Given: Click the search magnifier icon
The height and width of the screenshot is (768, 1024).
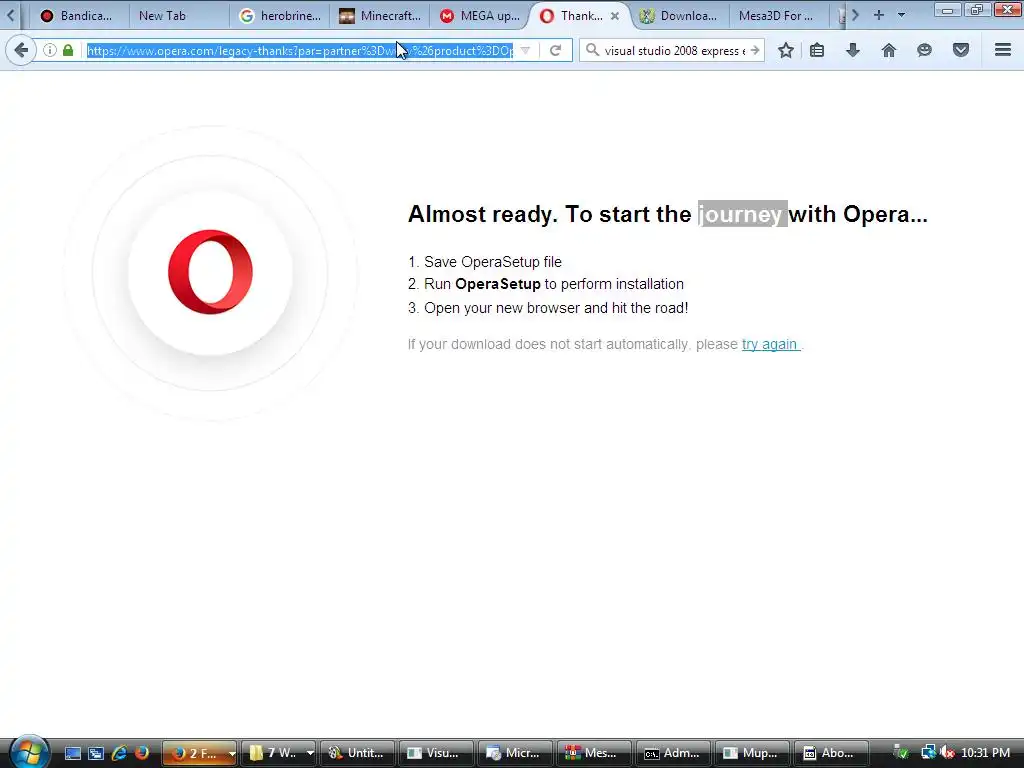Looking at the screenshot, I should (x=592, y=50).
